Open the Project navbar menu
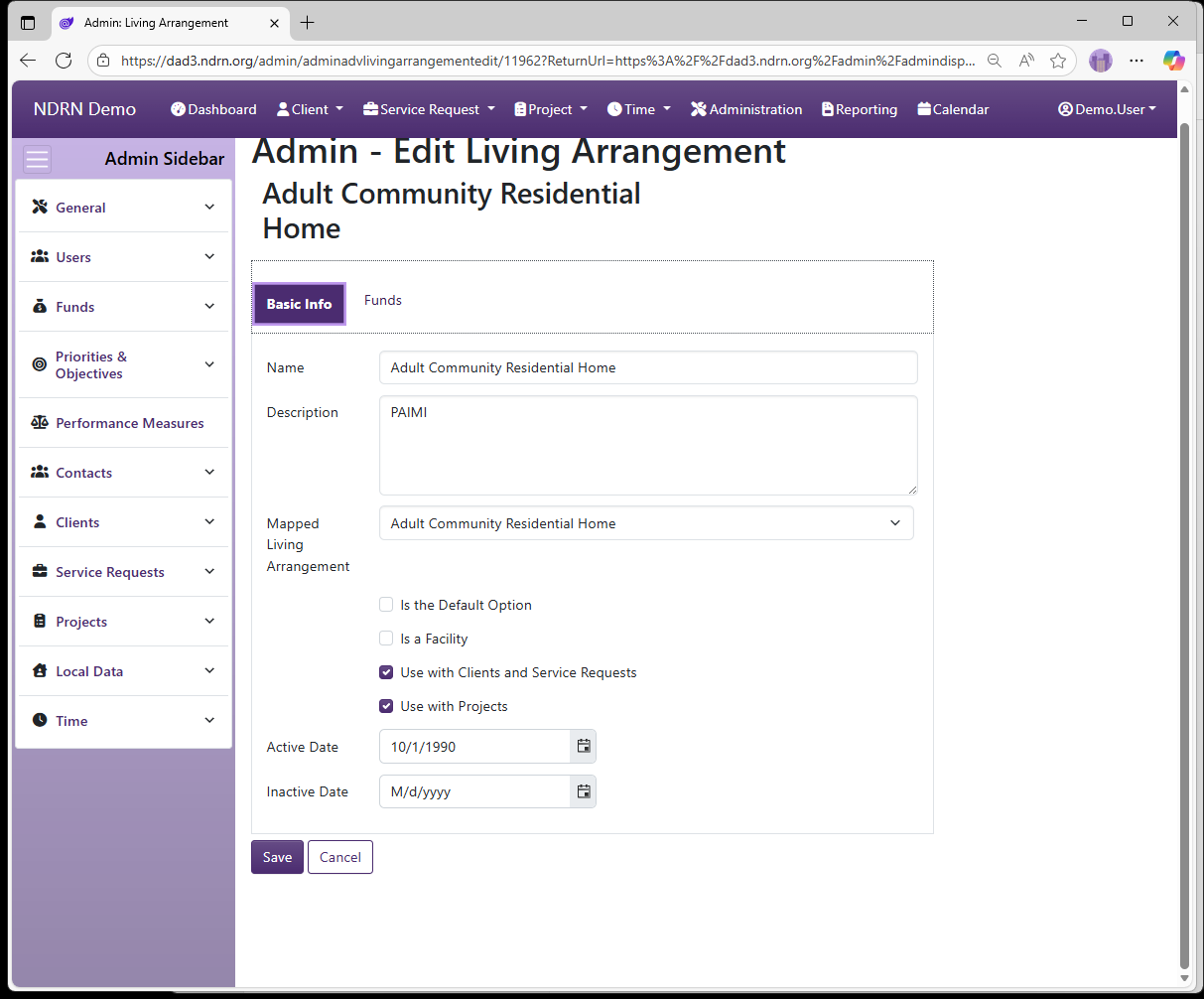The height and width of the screenshot is (999, 1204). point(551,109)
